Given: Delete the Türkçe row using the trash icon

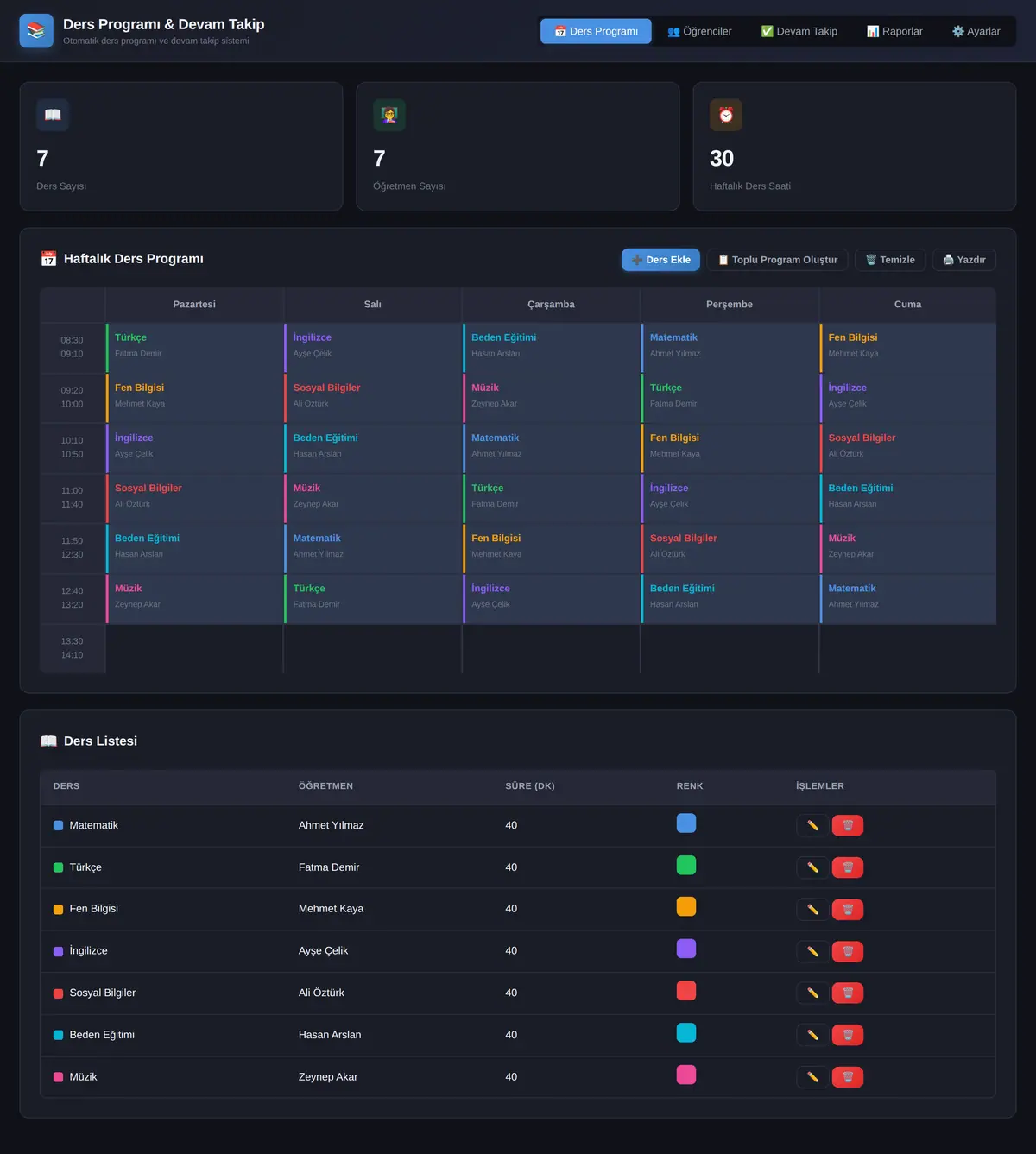Looking at the screenshot, I should (x=848, y=867).
